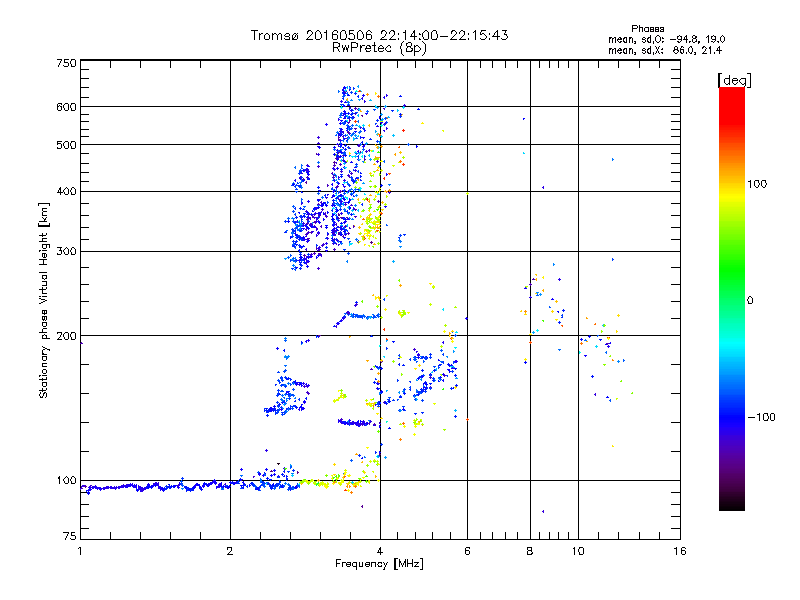Screen dimensions: 800x600
Task: Click the '1' frequency axis tick label
Action: pyautogui.click(x=80, y=551)
